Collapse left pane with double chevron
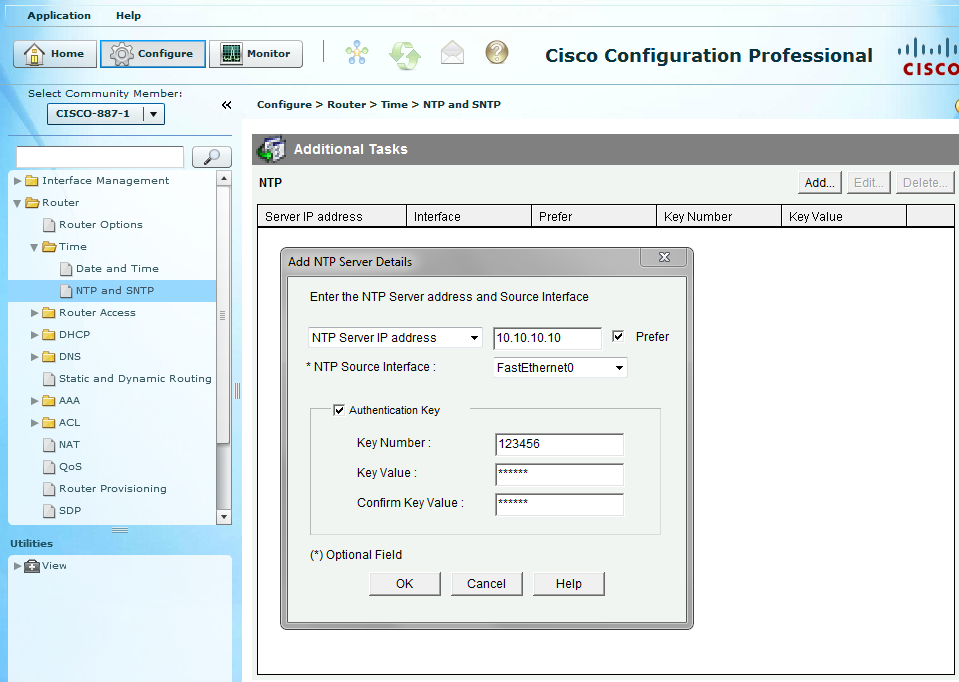Viewport: 959px width, 682px height. (226, 105)
